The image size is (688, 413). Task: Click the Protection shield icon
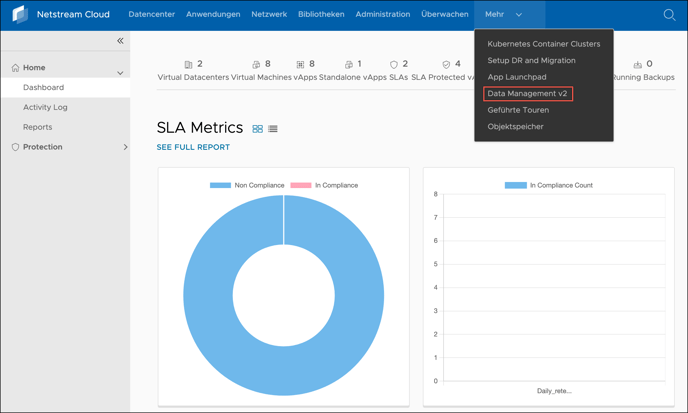click(15, 147)
